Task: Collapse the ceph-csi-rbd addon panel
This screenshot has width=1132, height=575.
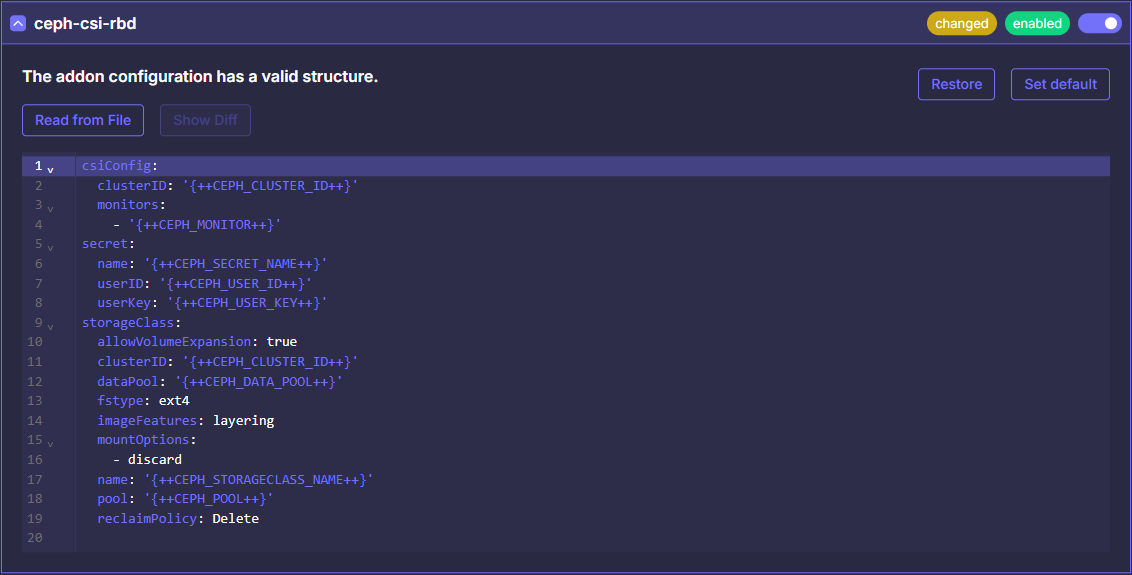Action: point(18,23)
